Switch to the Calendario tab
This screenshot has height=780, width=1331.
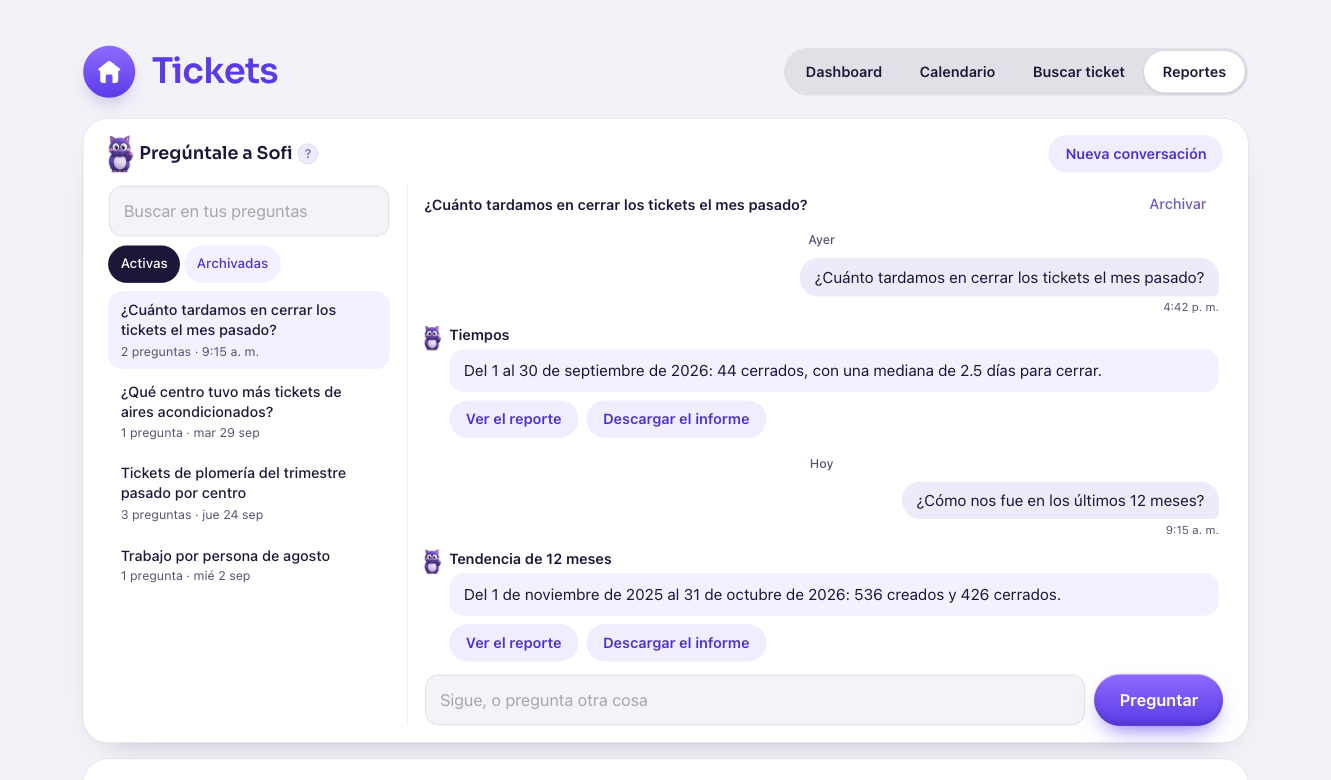pos(957,72)
